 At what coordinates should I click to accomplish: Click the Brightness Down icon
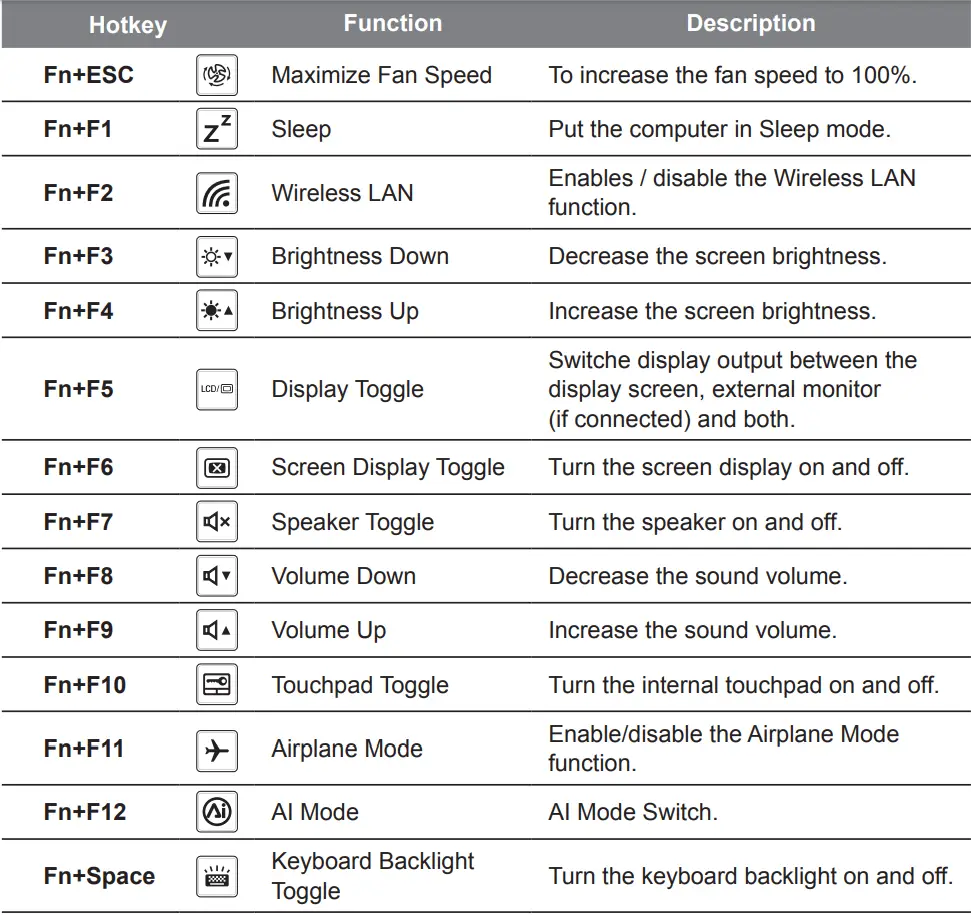click(216, 257)
